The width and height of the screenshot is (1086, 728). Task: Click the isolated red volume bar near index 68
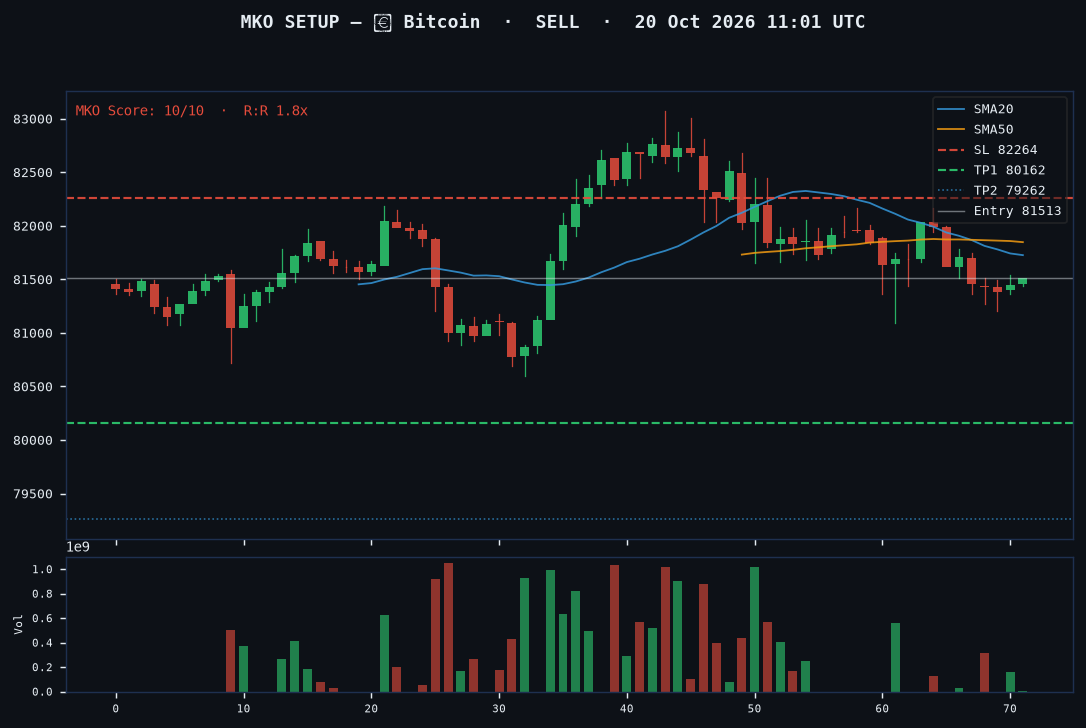point(985,673)
